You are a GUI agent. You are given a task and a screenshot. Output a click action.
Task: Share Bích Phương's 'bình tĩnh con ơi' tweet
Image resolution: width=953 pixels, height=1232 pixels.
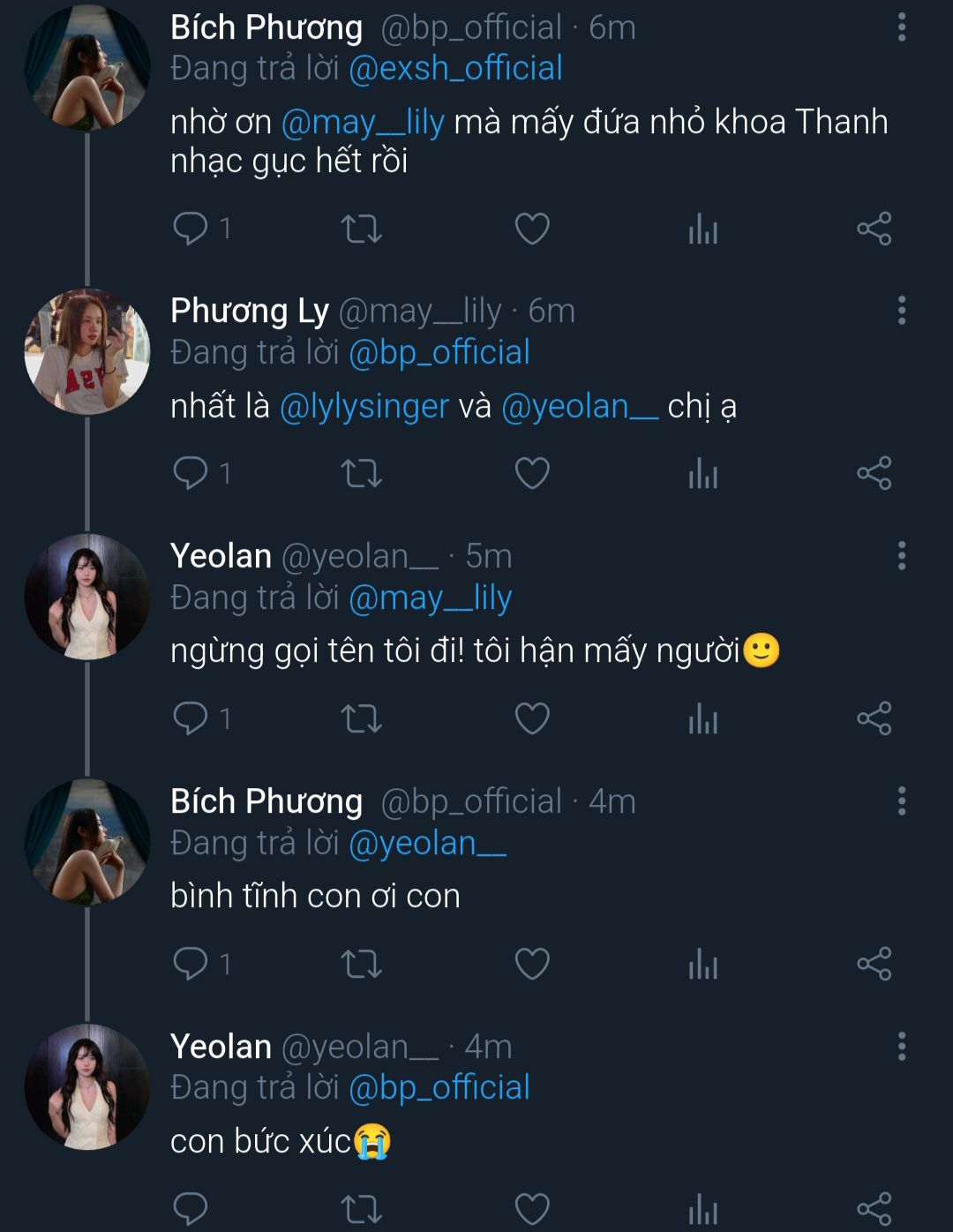coord(874,964)
